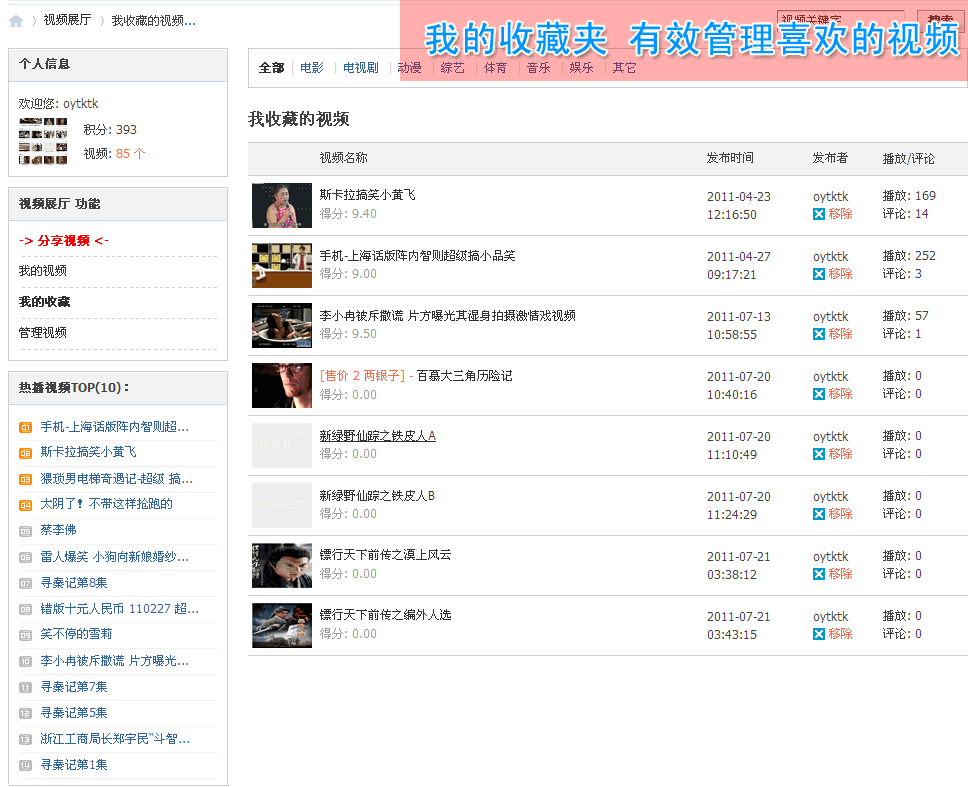Screen dimensions: 968x787
Task: Click 移除 text link for 斯卡拉搞笑小黄飞
Action: 840,214
